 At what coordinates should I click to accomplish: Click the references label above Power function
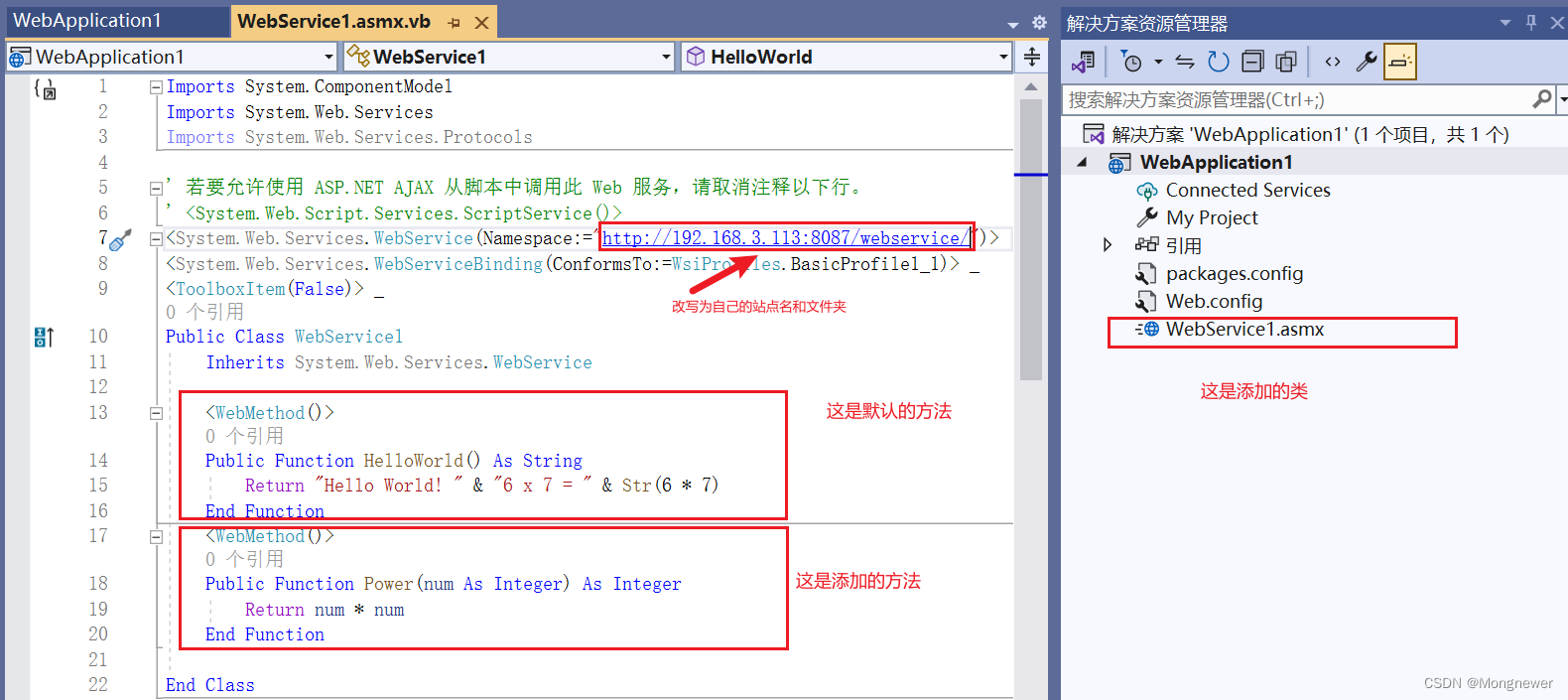244,559
